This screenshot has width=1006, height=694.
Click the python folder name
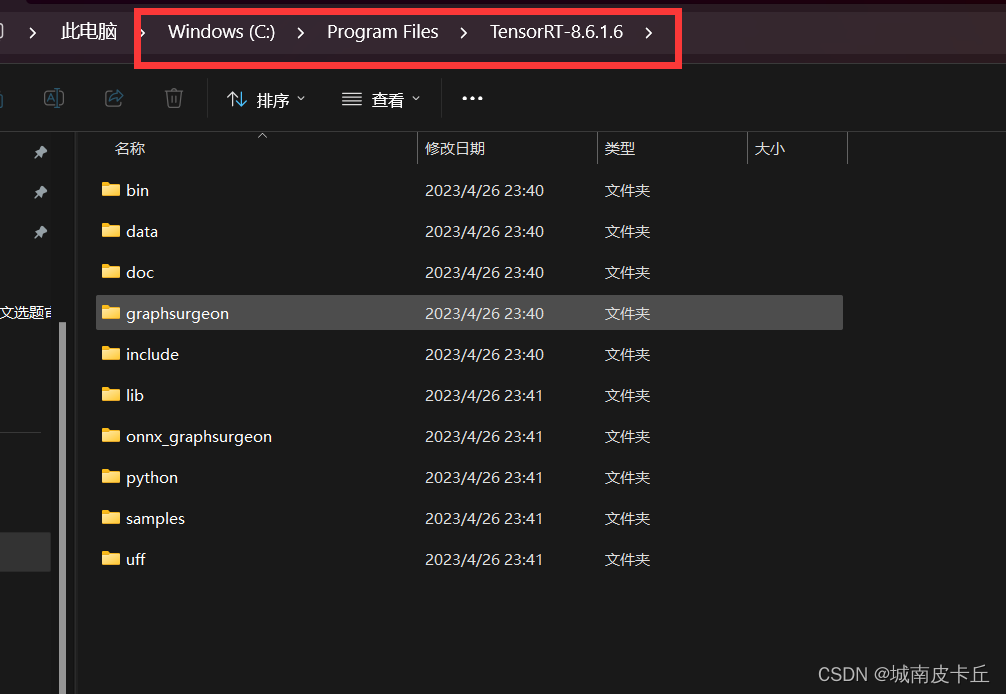click(151, 478)
